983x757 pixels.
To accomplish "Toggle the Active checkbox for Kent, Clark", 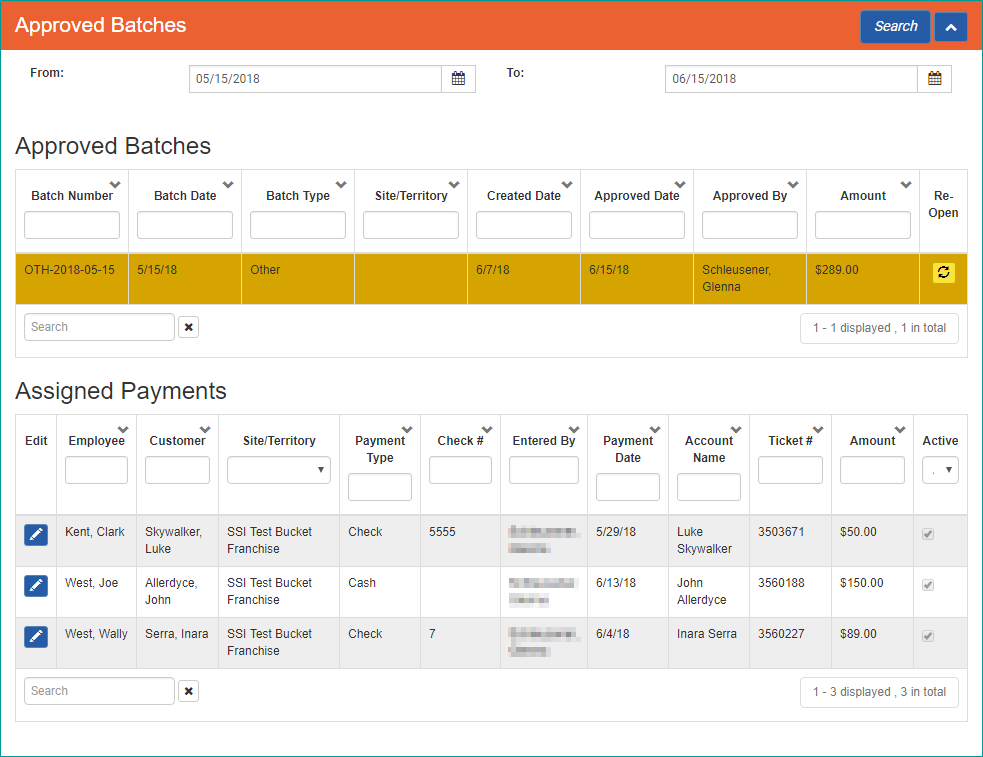I will tap(927, 534).
